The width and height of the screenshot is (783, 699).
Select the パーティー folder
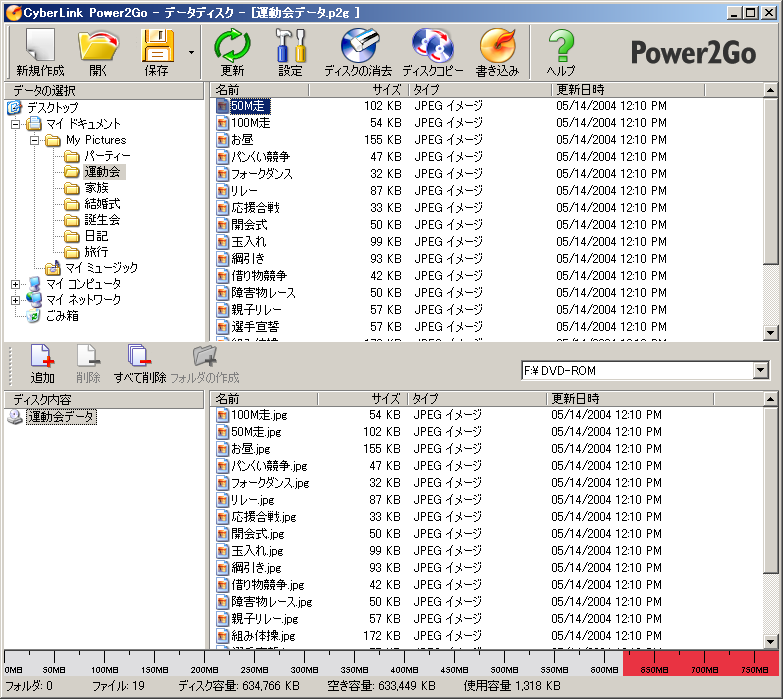(x=107, y=156)
